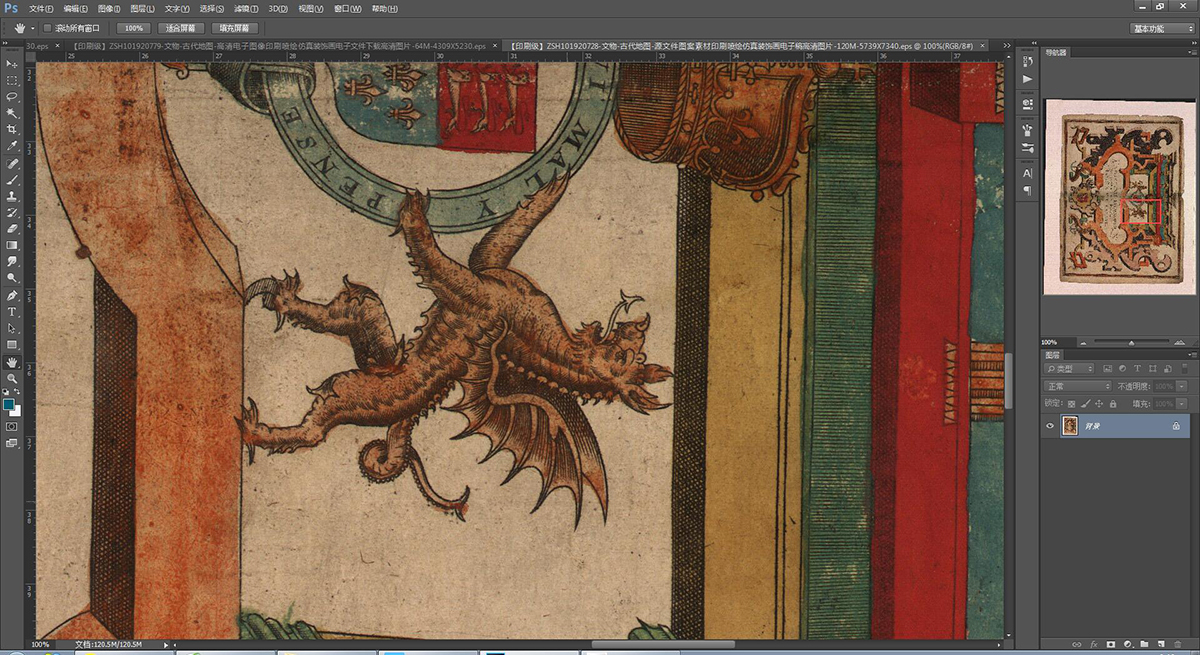This screenshot has width=1200, height=655.
Task: Select the Pen tool
Action: pos(14,294)
